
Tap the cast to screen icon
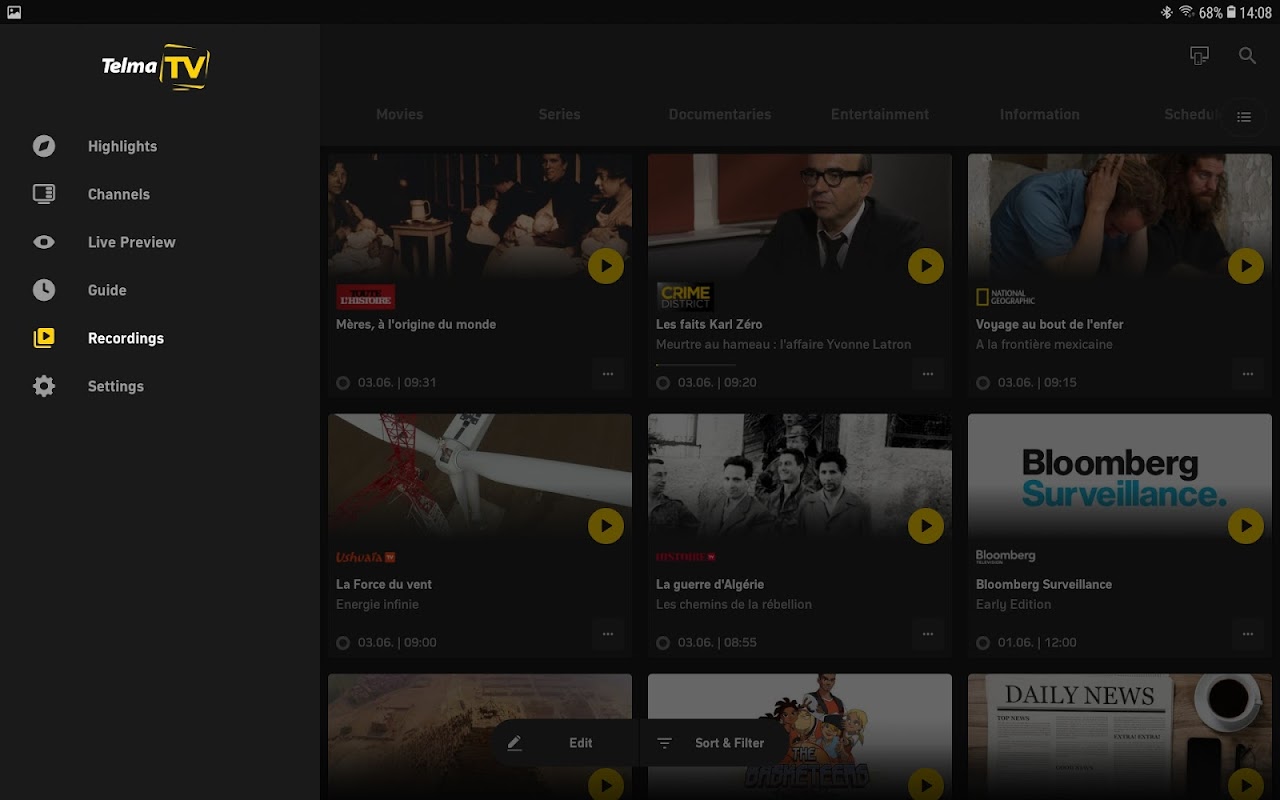(1199, 56)
